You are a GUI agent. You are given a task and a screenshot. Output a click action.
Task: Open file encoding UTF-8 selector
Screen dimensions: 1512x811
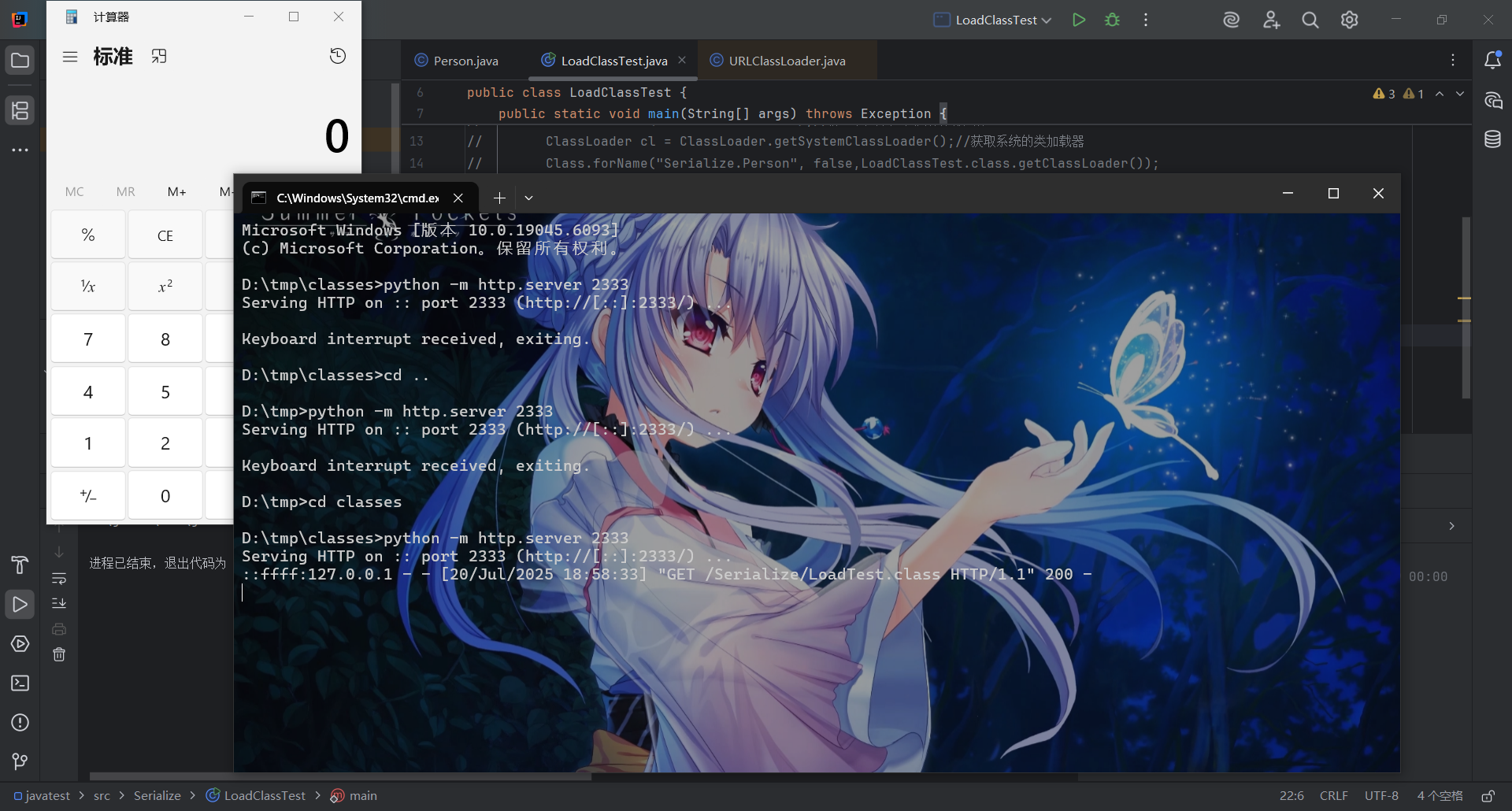tap(1381, 796)
